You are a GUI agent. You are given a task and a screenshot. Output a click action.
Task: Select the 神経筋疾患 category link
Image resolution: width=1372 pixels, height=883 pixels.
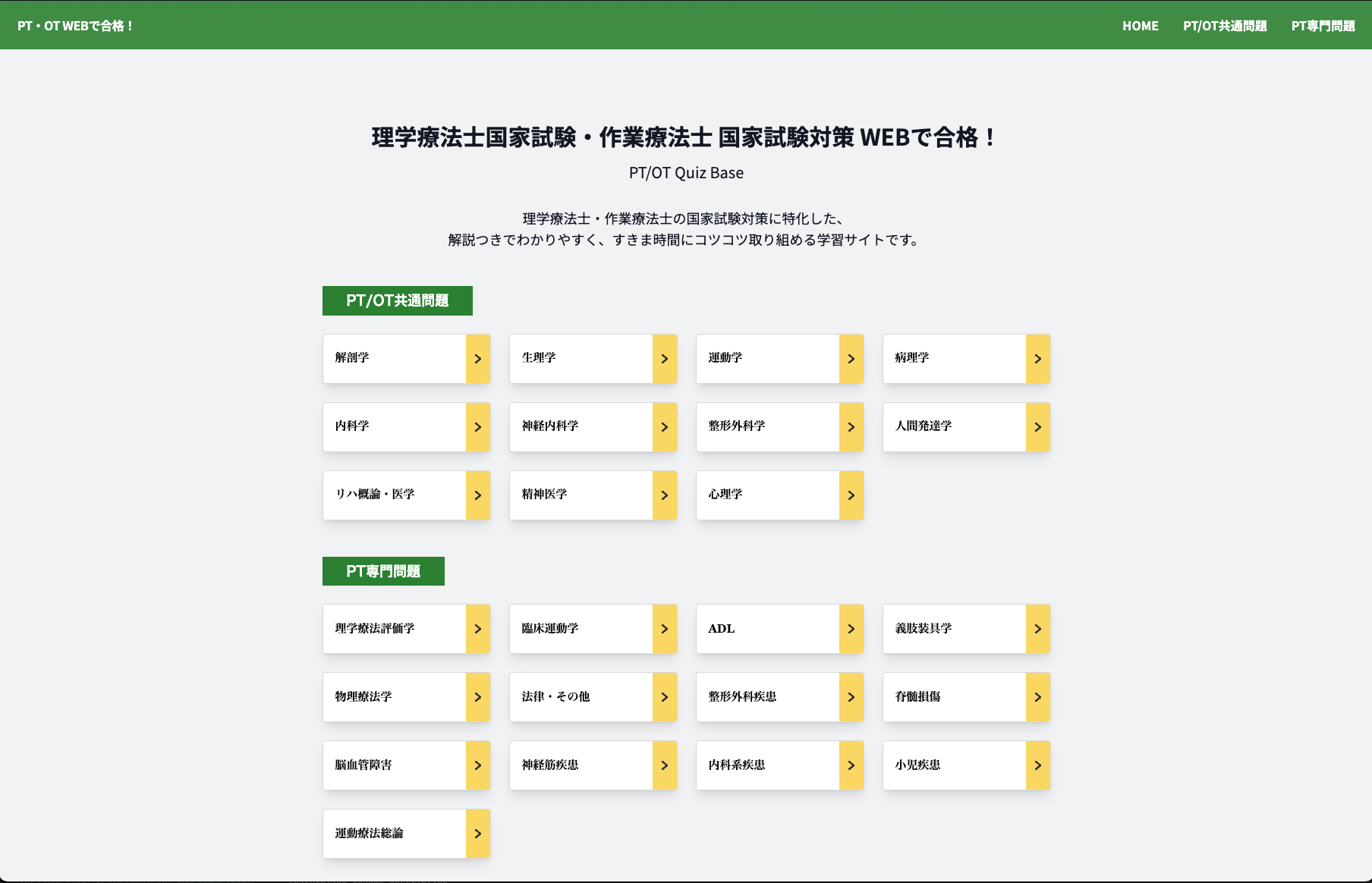(593, 765)
